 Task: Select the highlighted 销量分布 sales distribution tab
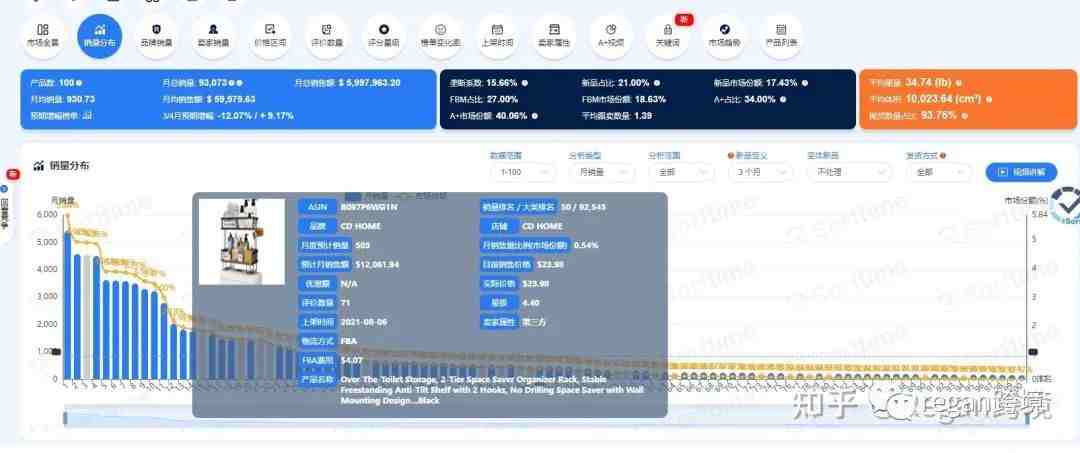pyautogui.click(x=100, y=36)
